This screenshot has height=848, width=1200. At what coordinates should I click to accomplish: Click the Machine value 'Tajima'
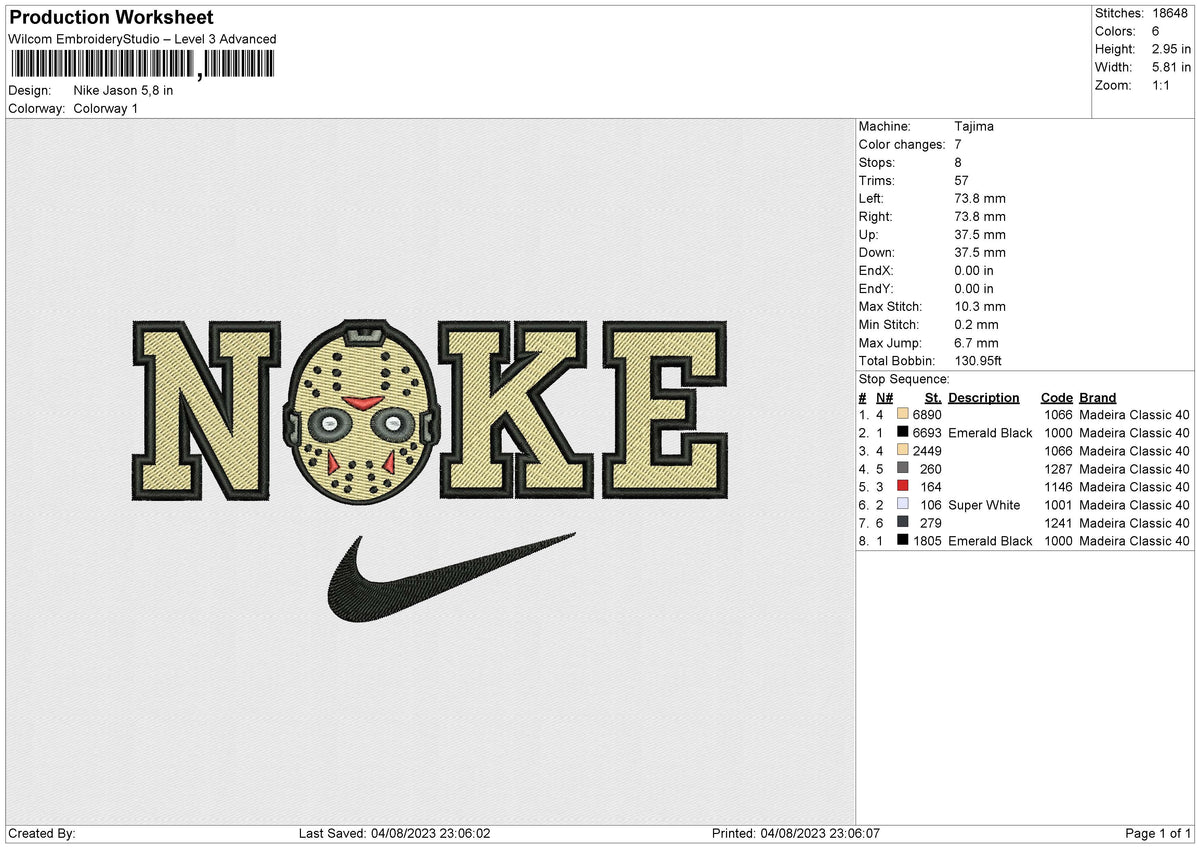tap(974, 126)
